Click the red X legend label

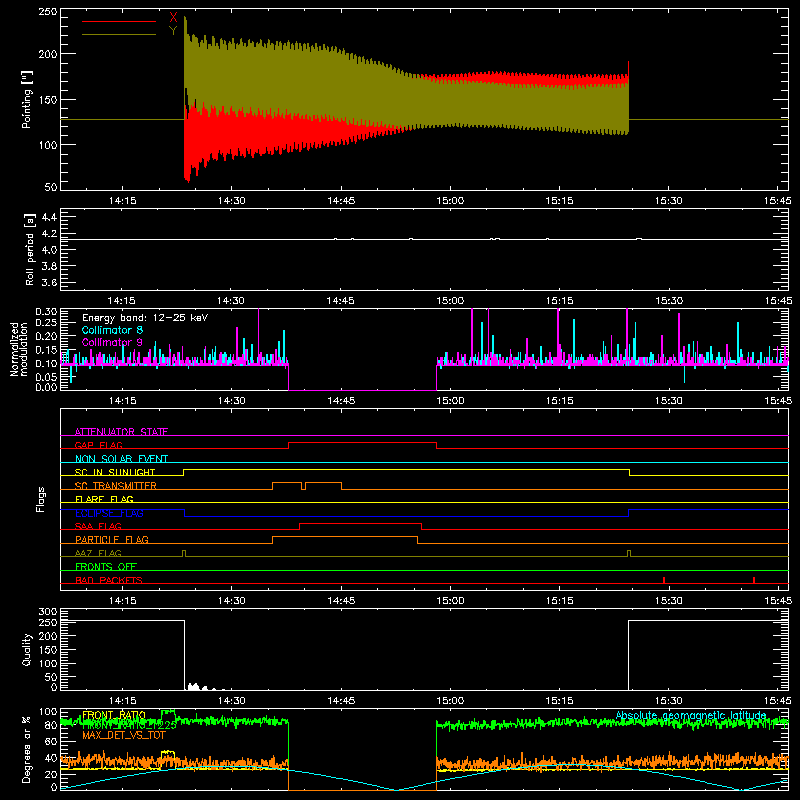click(173, 18)
